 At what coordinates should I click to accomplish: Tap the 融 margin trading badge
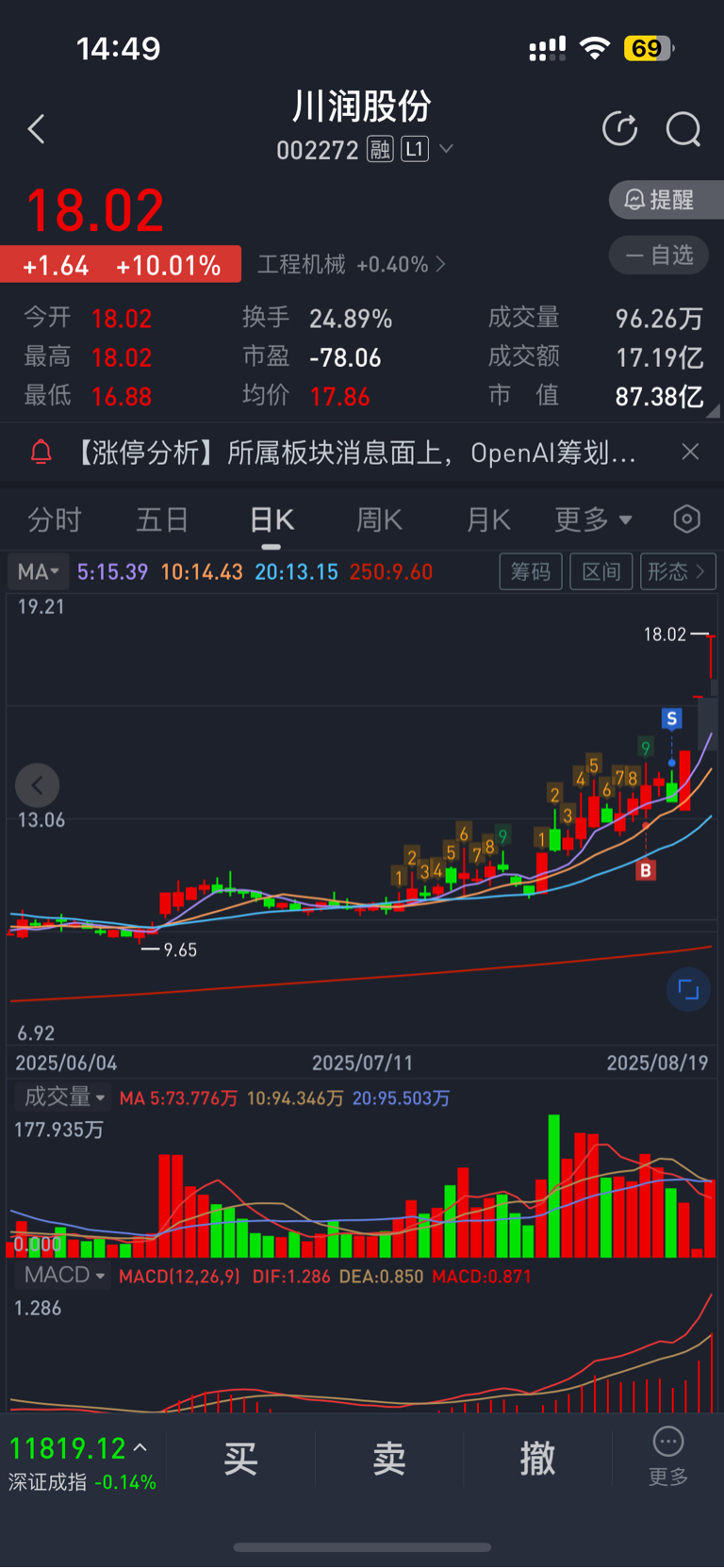coord(380,150)
